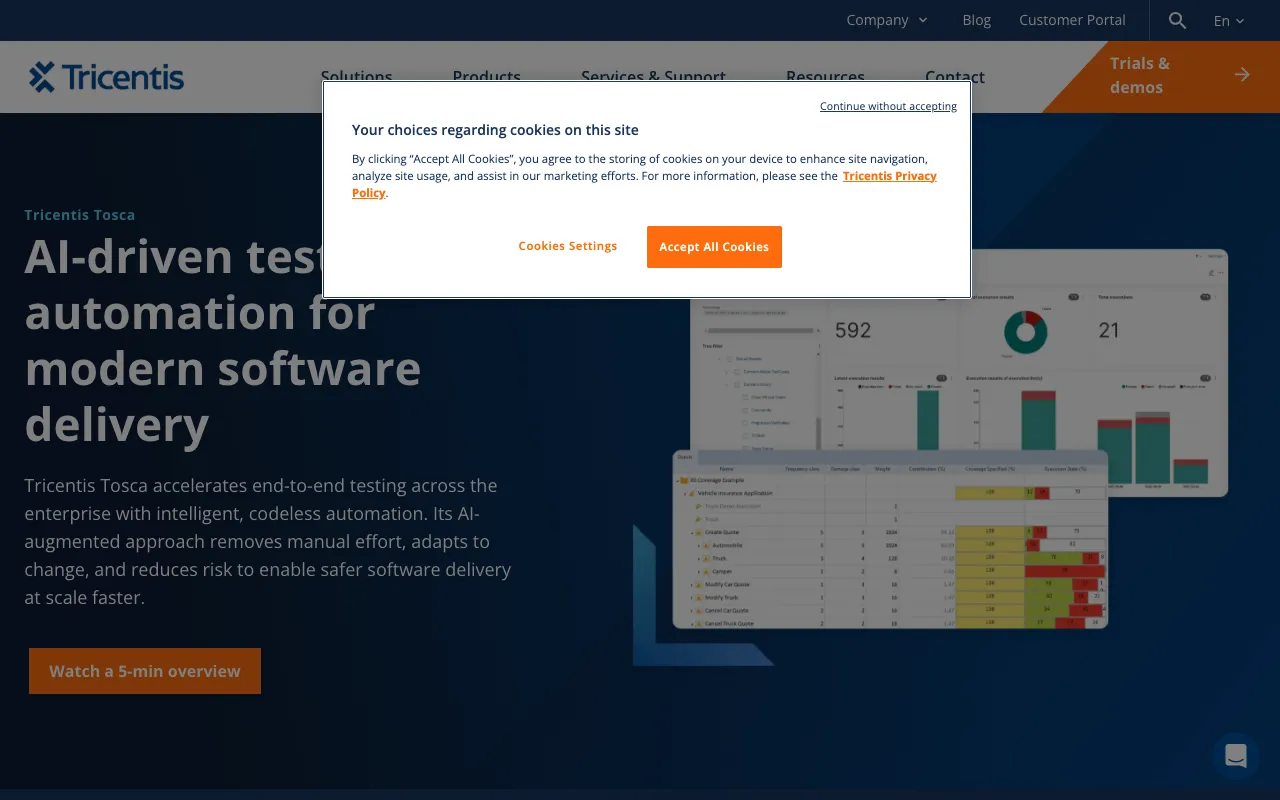
Task: Open the site search
Action: coord(1177,20)
